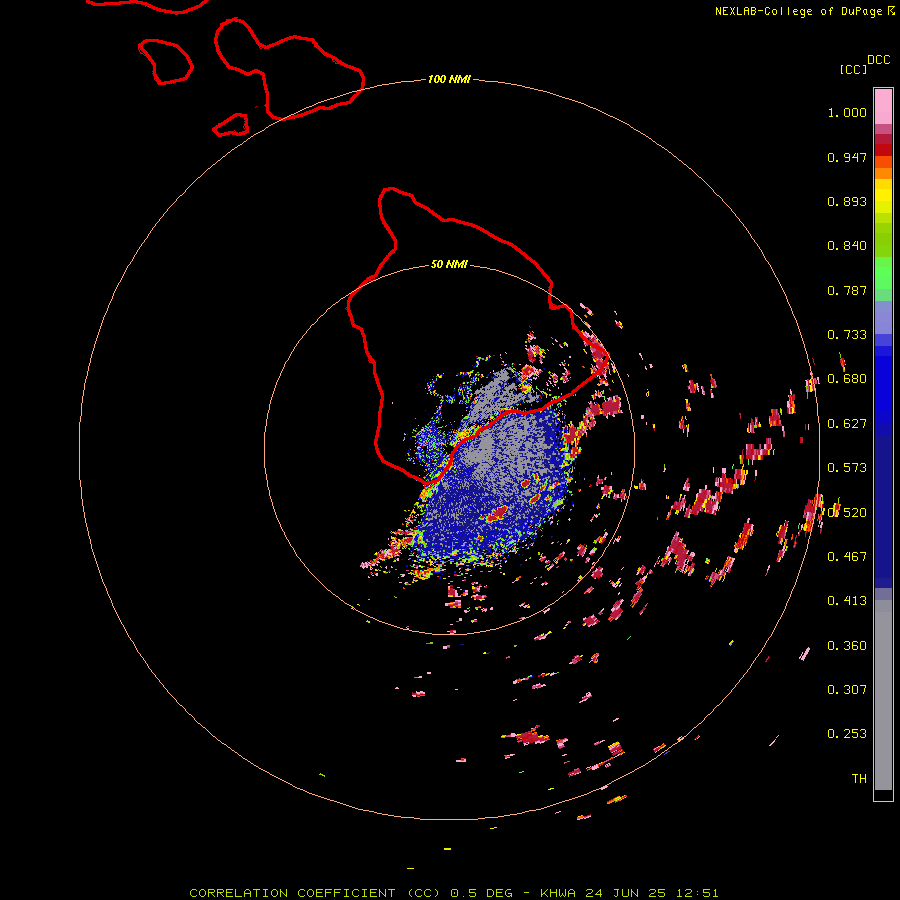Viewport: 900px width, 900px height.
Task: Click the 0.360 scale value
Action: pyautogui.click(x=847, y=646)
